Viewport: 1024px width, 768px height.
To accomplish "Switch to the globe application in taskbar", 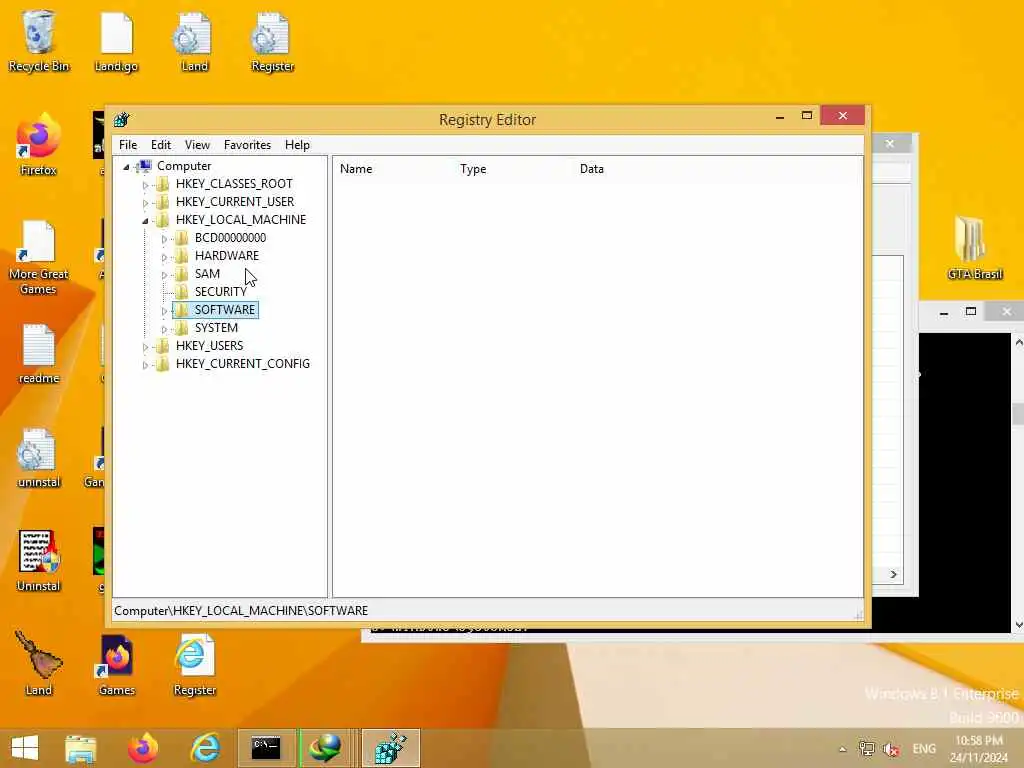I will tap(327, 748).
